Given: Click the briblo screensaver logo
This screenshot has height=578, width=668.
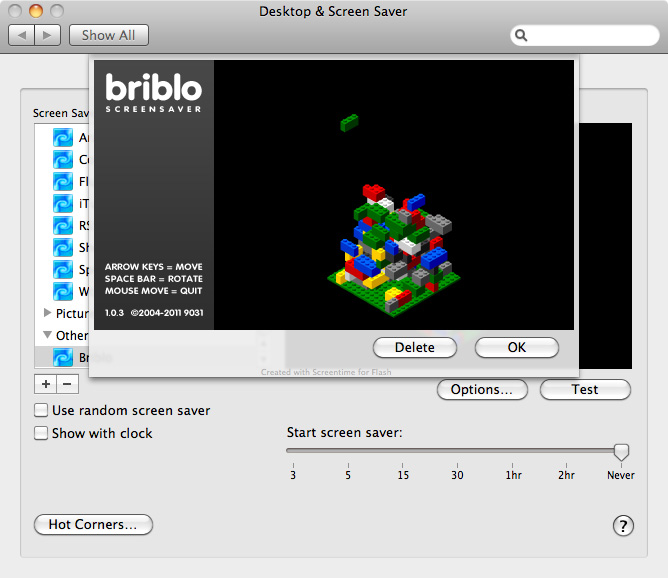Looking at the screenshot, I should (x=153, y=92).
